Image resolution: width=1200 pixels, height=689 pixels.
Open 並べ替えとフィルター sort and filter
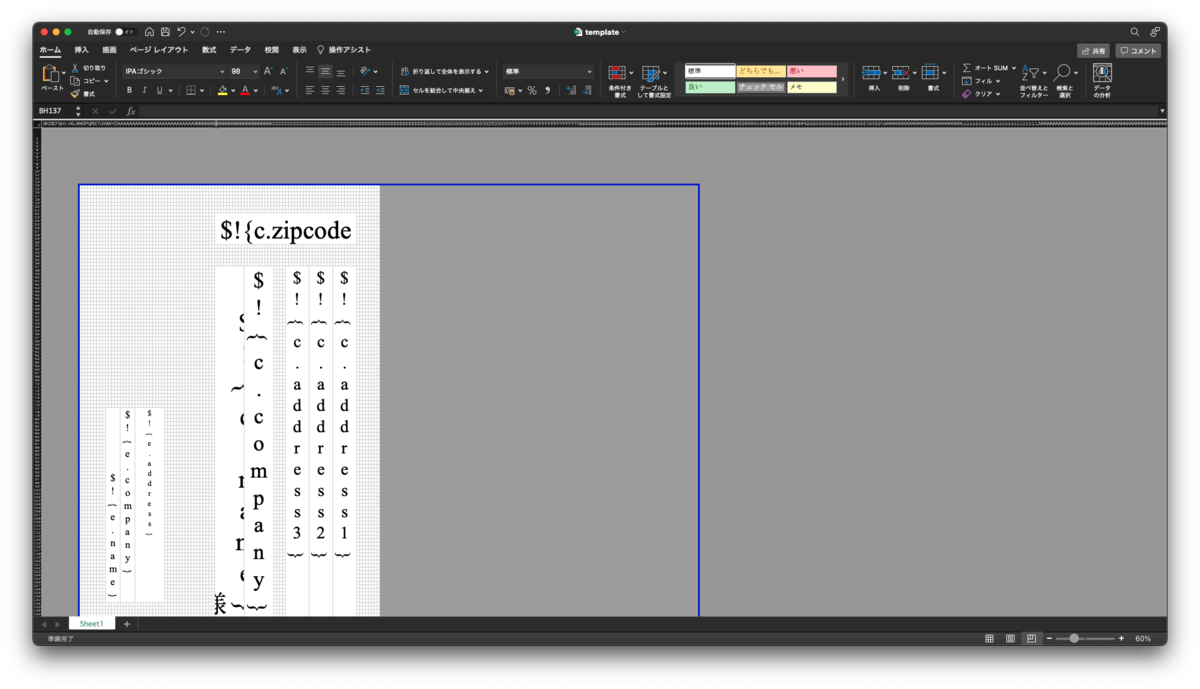(x=1033, y=80)
